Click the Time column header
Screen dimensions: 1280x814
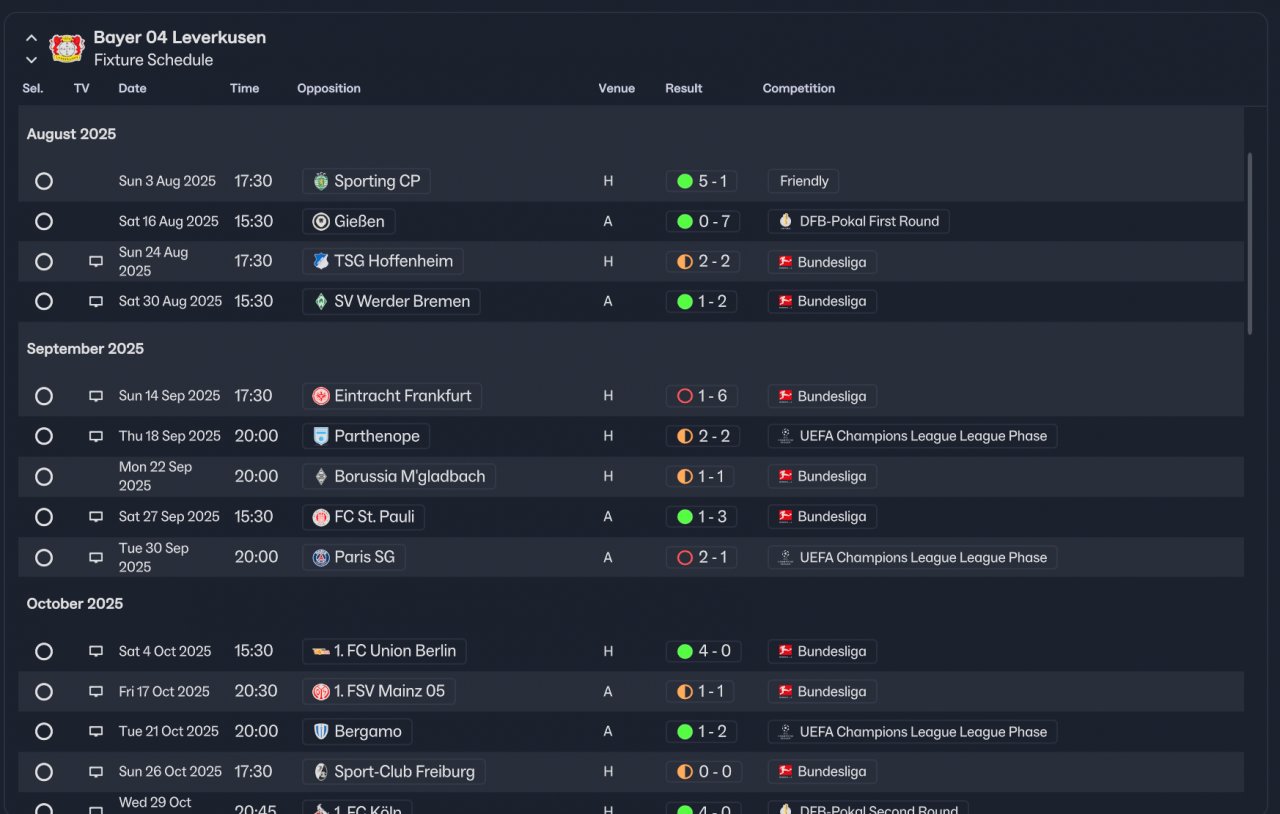pyautogui.click(x=244, y=88)
